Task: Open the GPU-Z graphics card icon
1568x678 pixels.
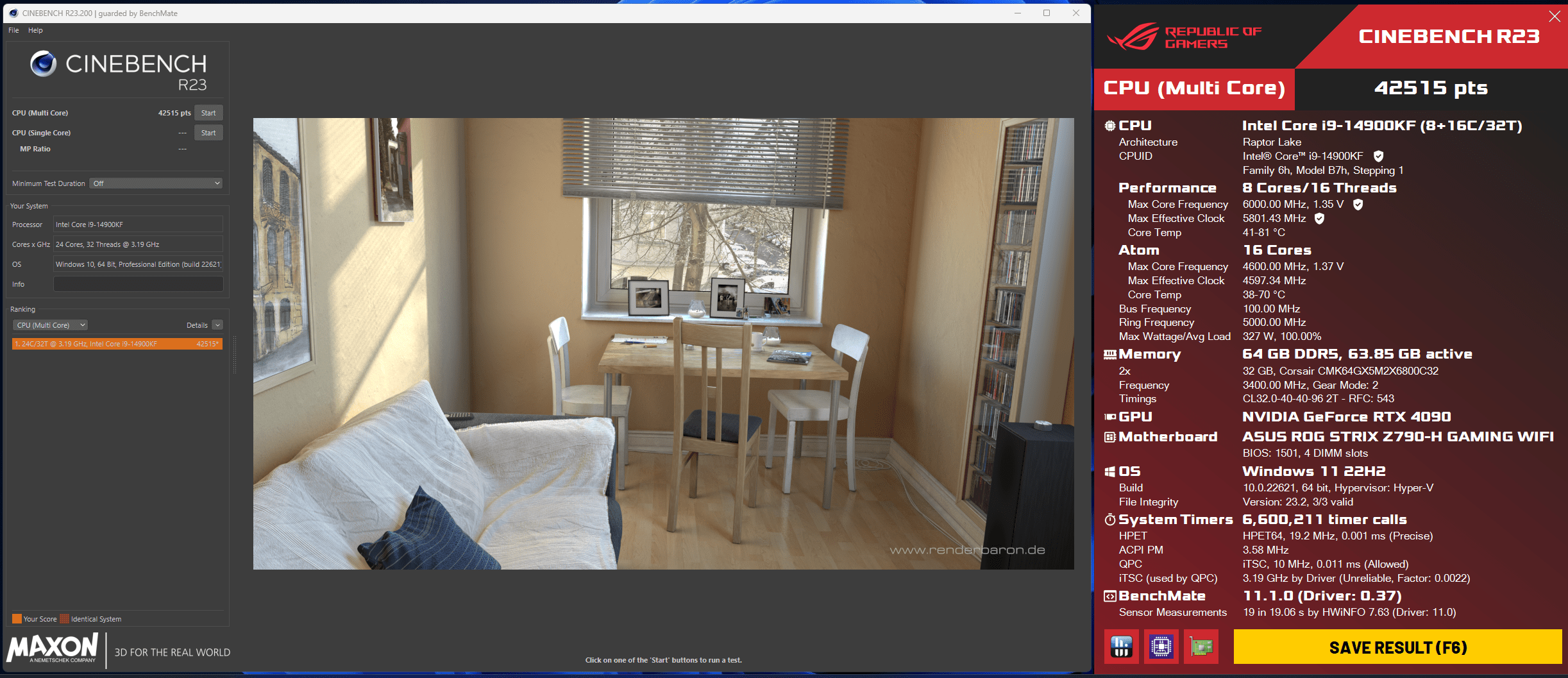Action: pos(1201,647)
